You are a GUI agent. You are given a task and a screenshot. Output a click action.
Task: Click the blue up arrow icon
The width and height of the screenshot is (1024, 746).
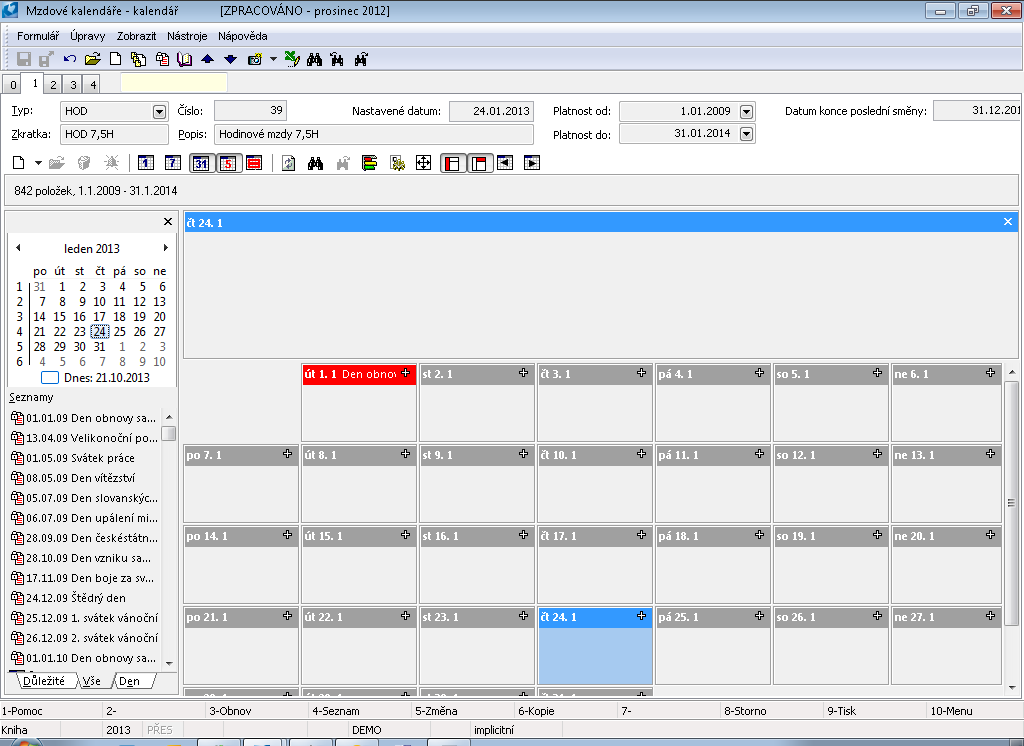coord(207,59)
